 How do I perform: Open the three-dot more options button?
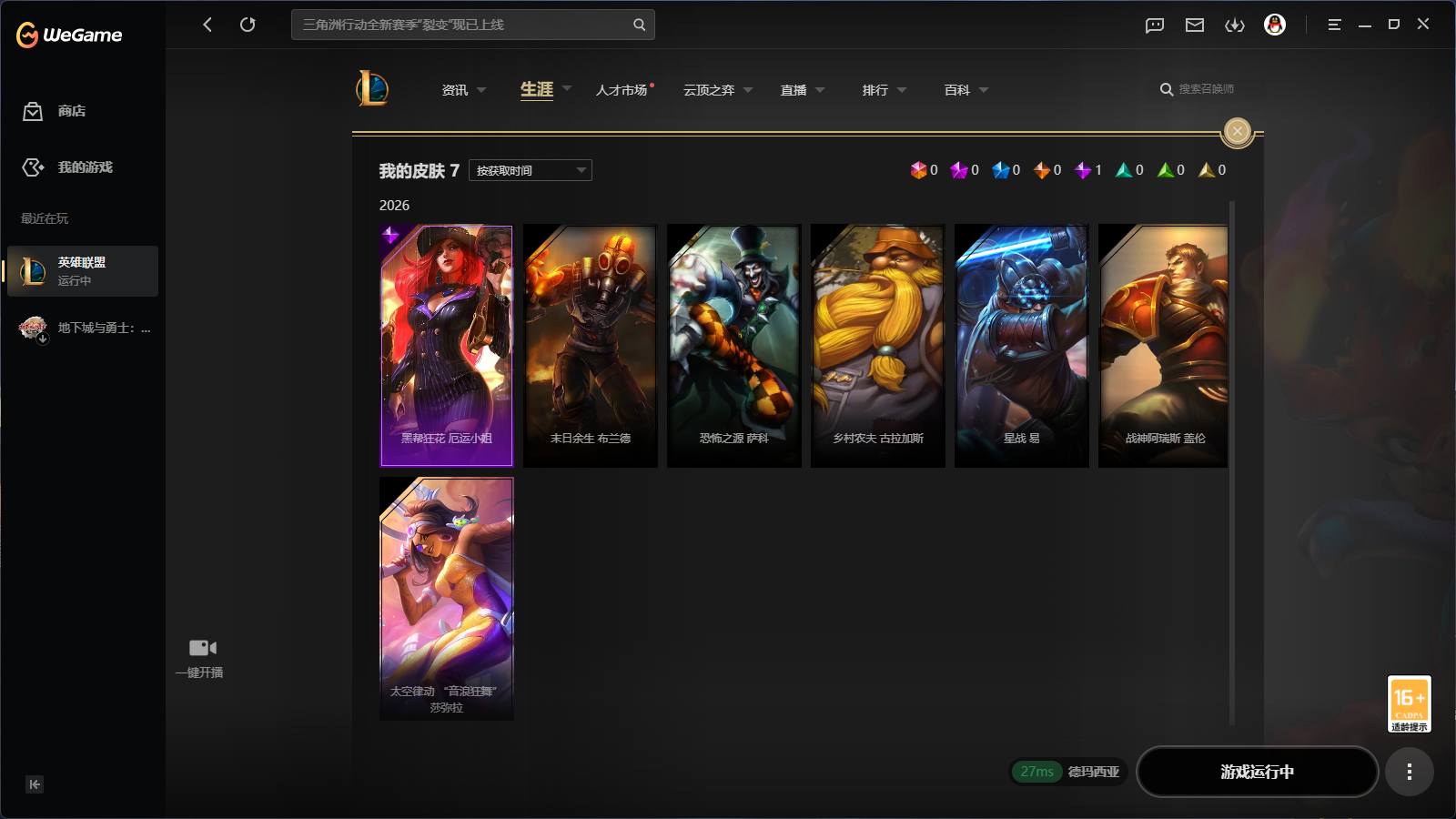click(1409, 772)
